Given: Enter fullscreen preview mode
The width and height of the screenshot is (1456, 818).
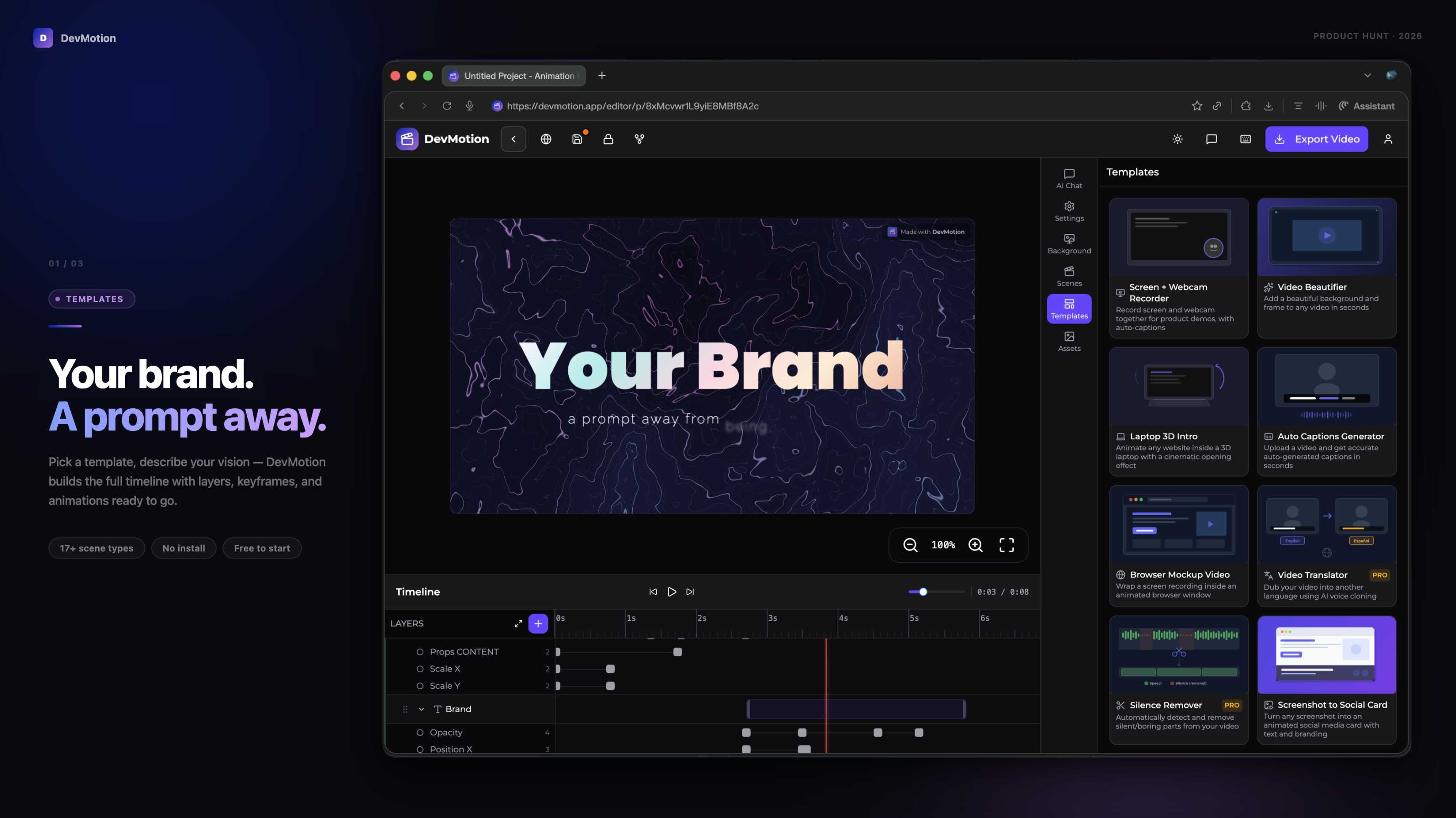Looking at the screenshot, I should click(1006, 545).
